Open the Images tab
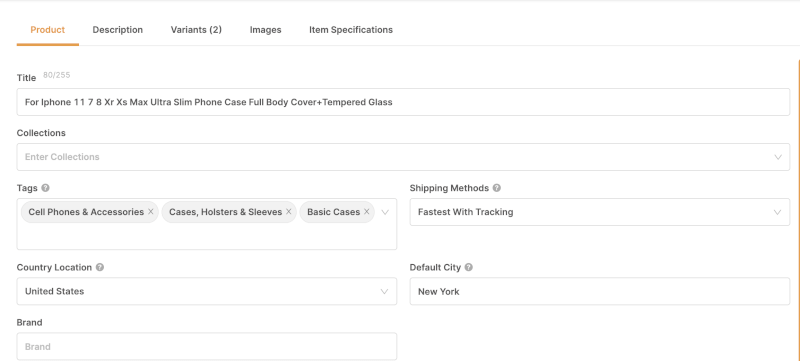Viewport: 800px width, 361px height. pos(265,30)
